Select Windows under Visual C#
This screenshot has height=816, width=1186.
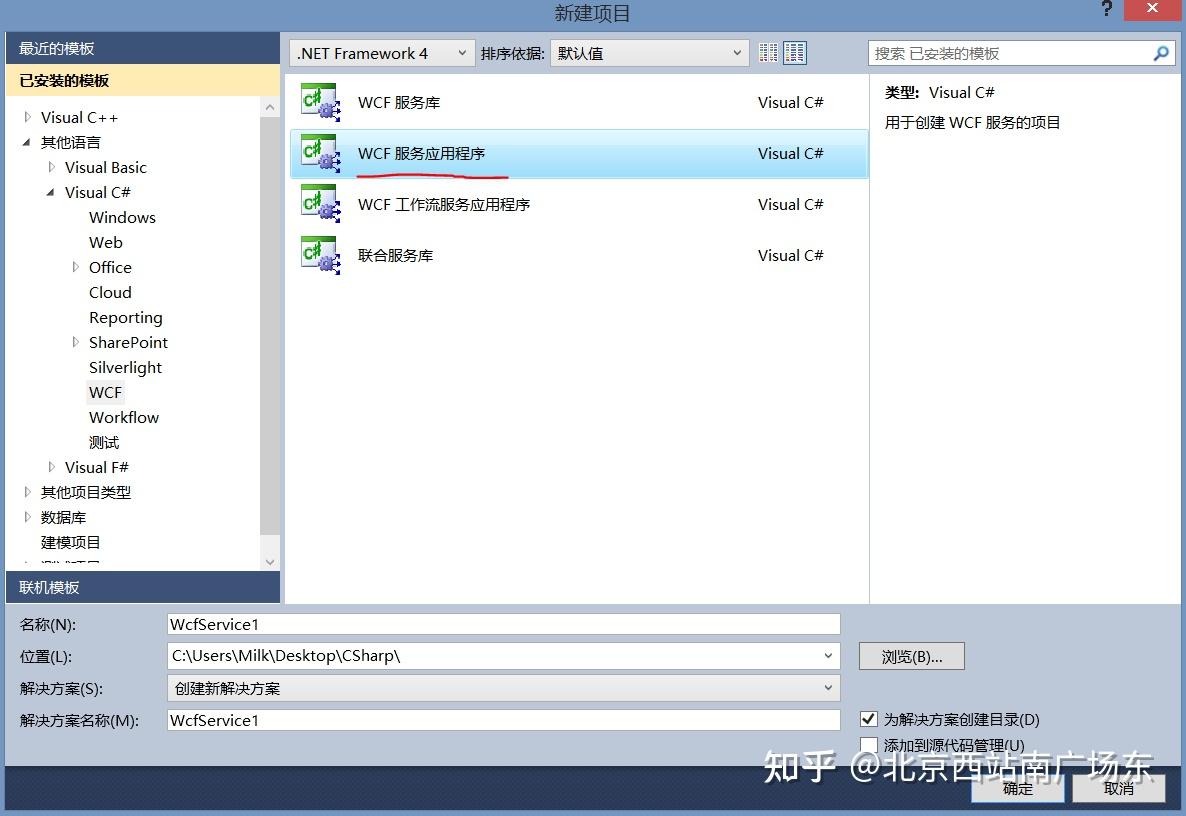(x=123, y=218)
